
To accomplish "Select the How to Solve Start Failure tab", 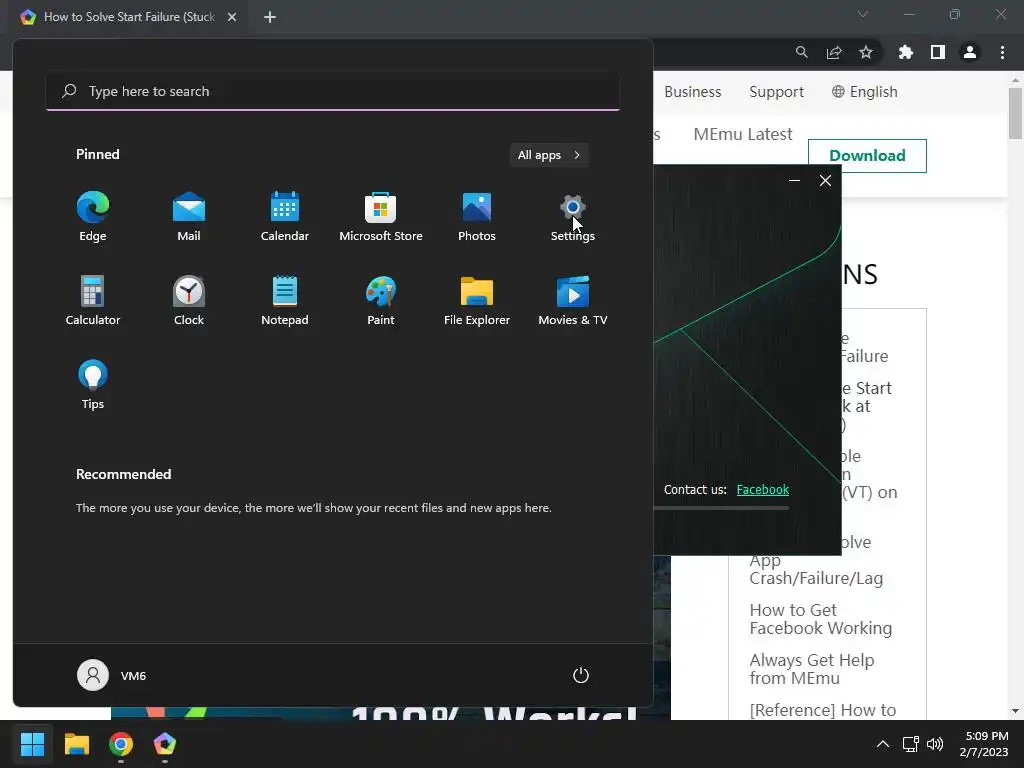I will pyautogui.click(x=129, y=17).
